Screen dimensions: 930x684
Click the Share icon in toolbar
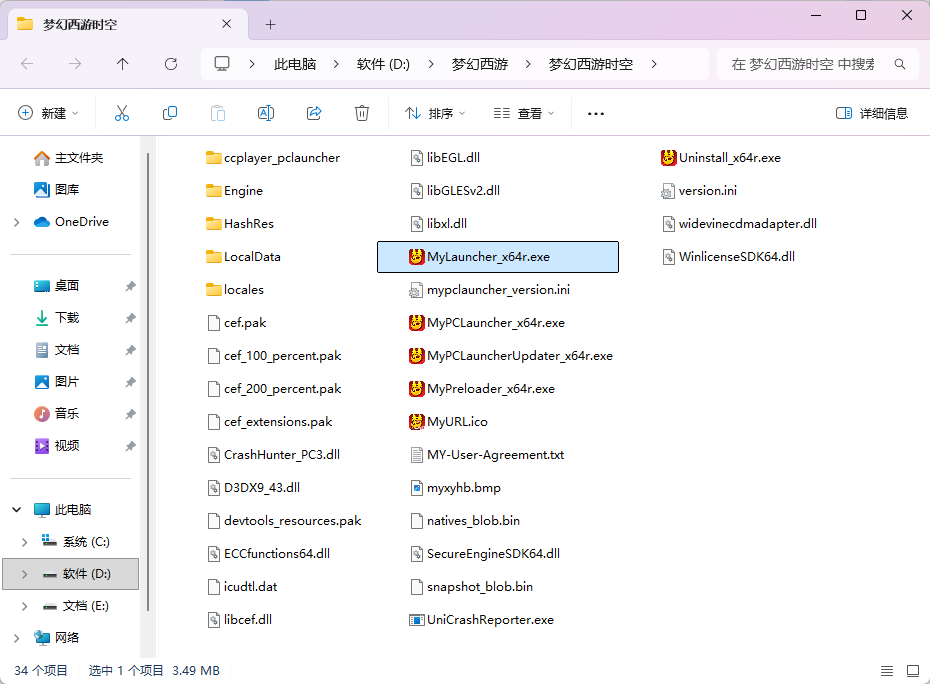(x=314, y=113)
